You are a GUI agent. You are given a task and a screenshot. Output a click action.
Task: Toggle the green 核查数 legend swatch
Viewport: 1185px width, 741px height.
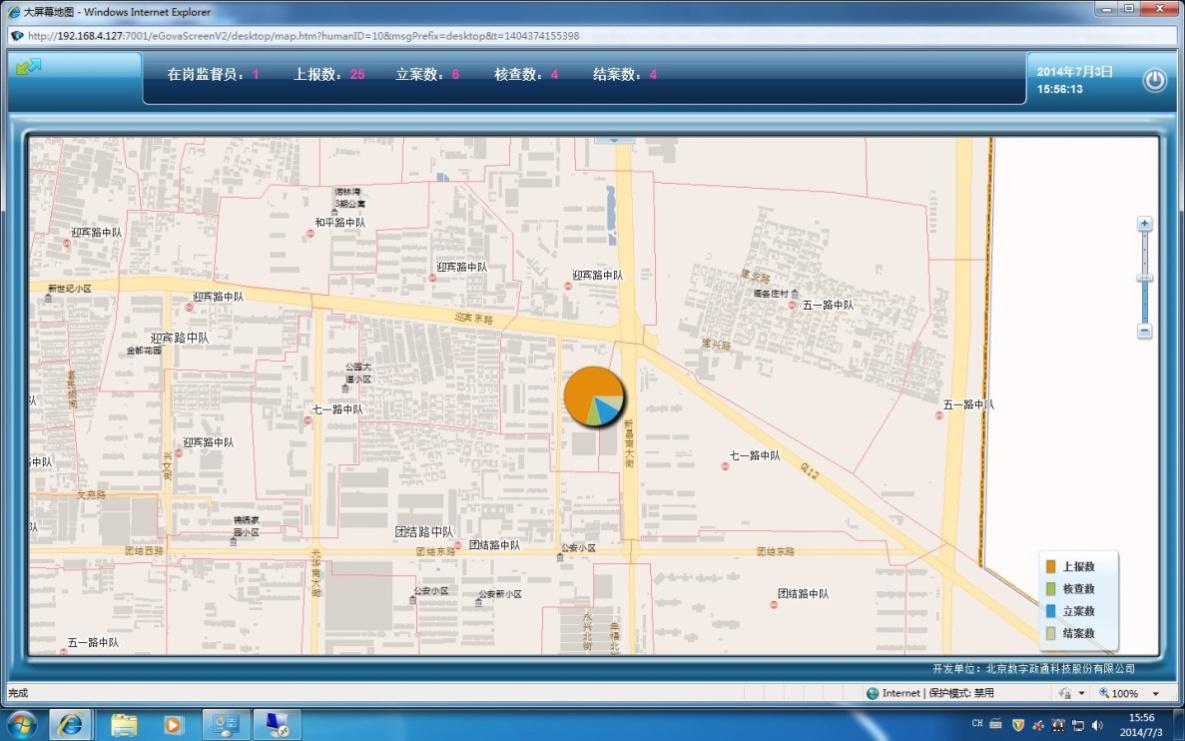pyautogui.click(x=1051, y=589)
